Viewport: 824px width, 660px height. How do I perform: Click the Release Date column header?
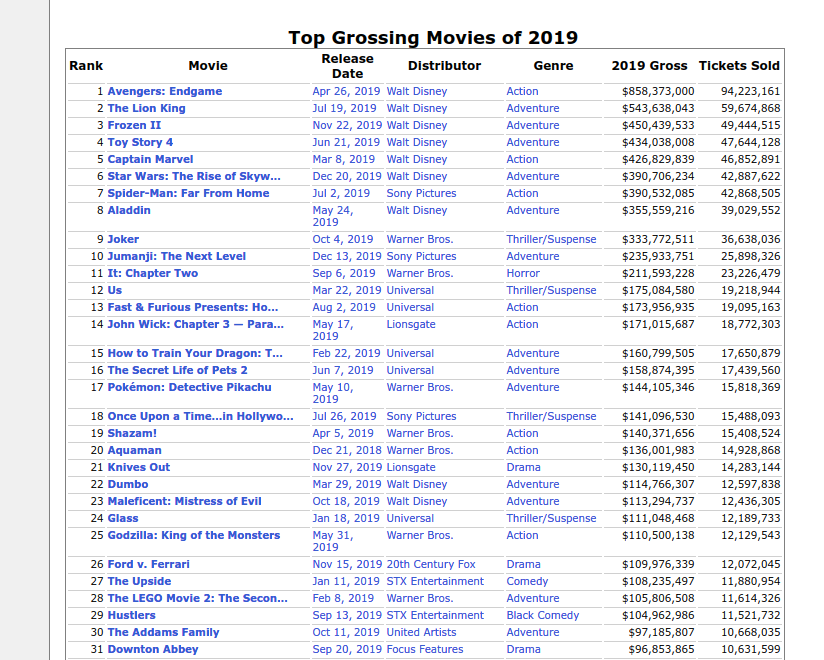pos(347,66)
